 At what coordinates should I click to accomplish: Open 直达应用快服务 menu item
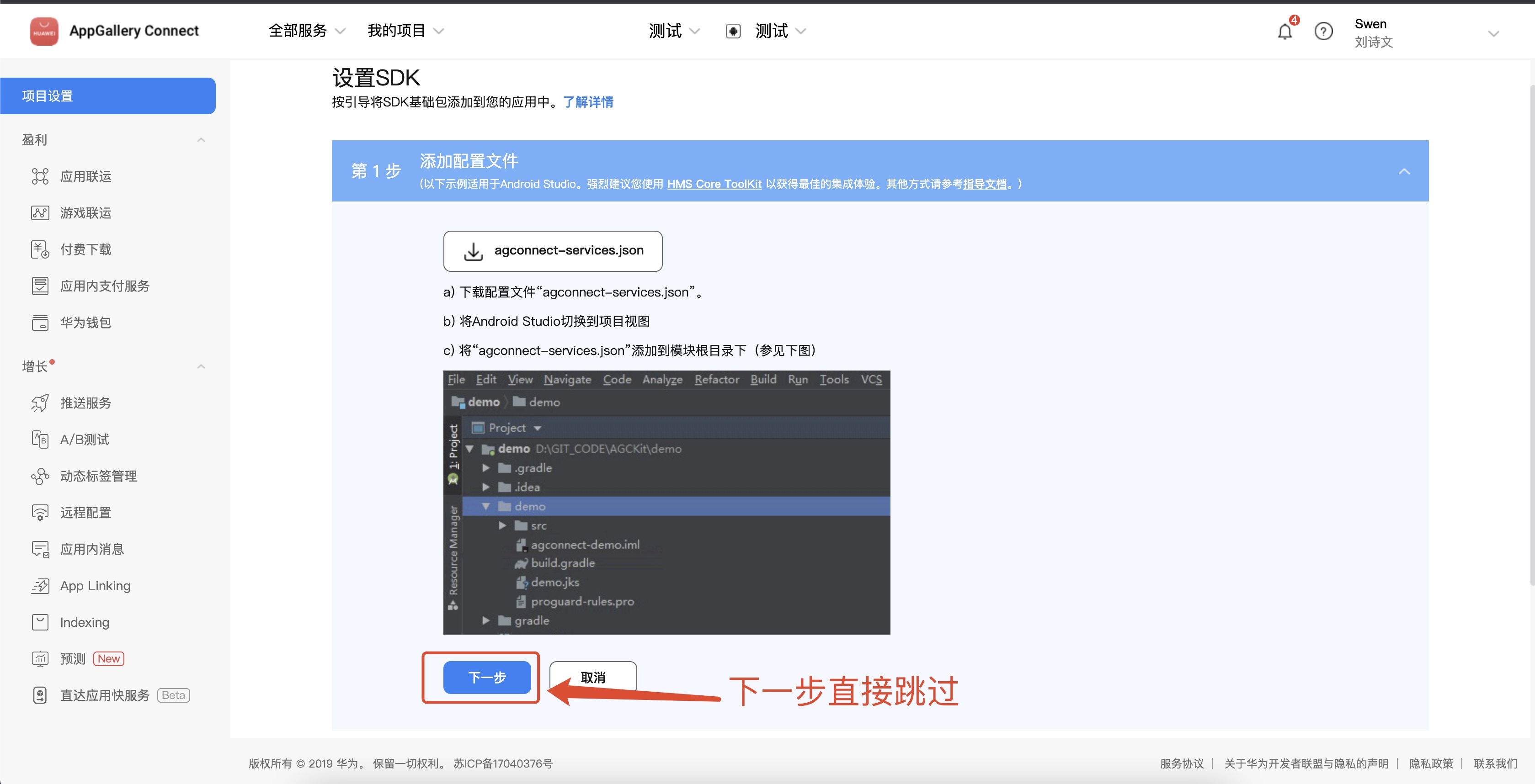pyautogui.click(x=104, y=695)
